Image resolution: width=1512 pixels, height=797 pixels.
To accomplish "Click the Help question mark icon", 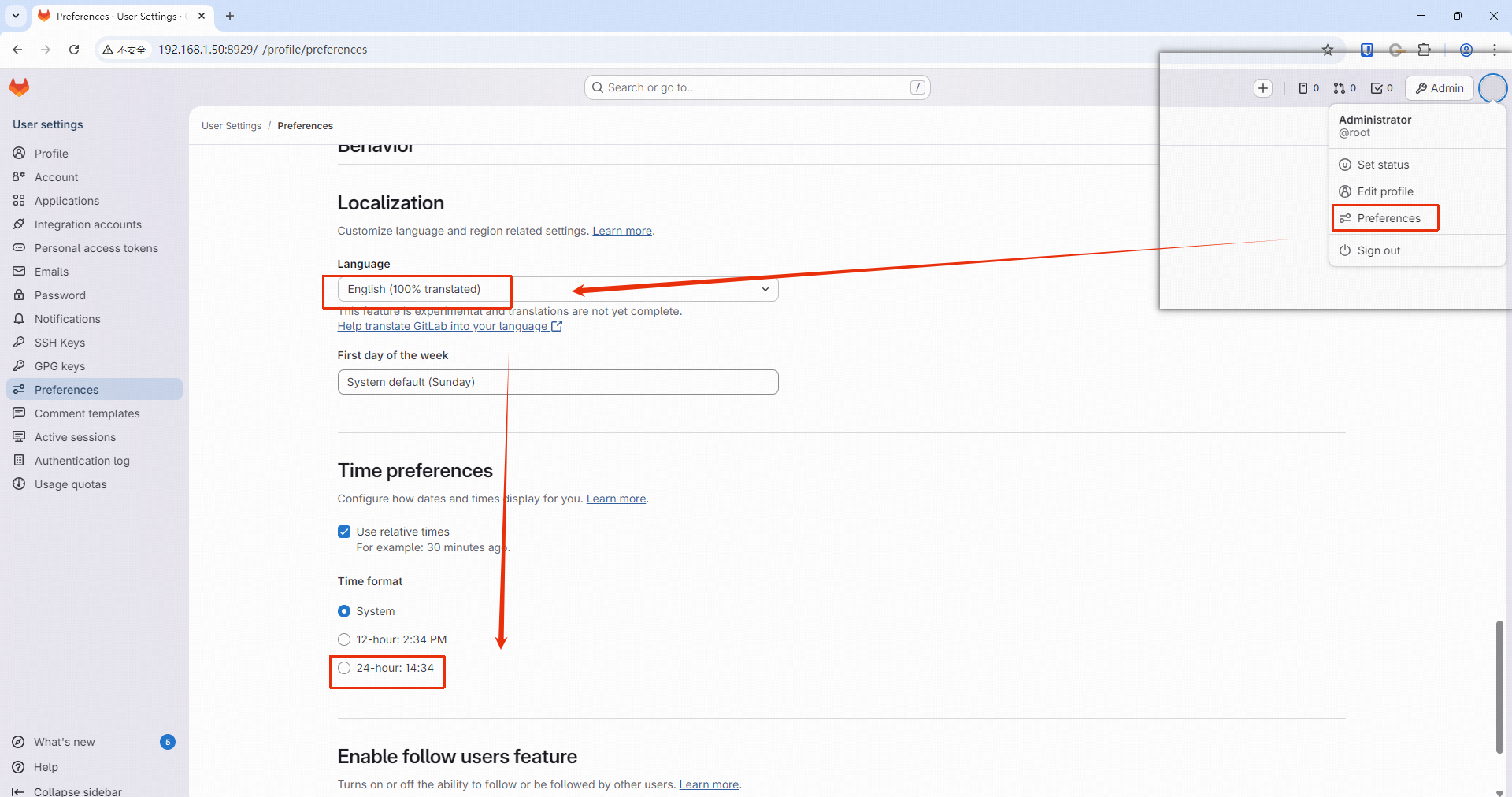I will click(18, 767).
